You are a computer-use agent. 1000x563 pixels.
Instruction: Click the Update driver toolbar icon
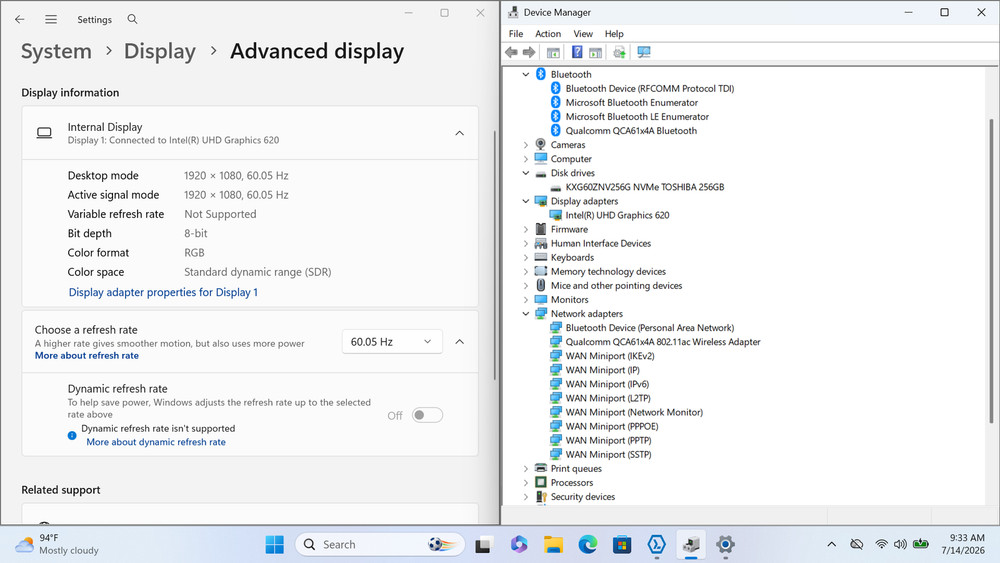[x=619, y=52]
